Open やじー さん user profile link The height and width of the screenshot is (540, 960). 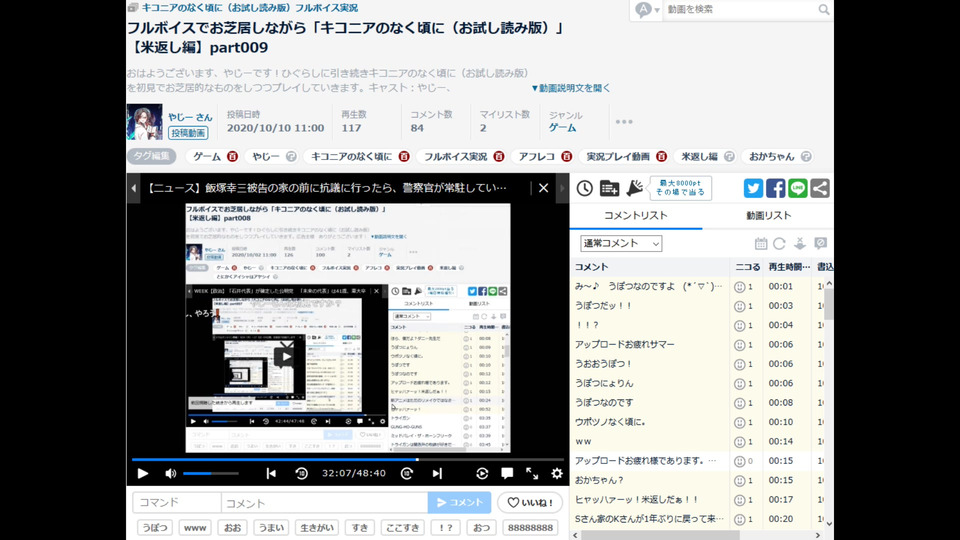tap(190, 117)
